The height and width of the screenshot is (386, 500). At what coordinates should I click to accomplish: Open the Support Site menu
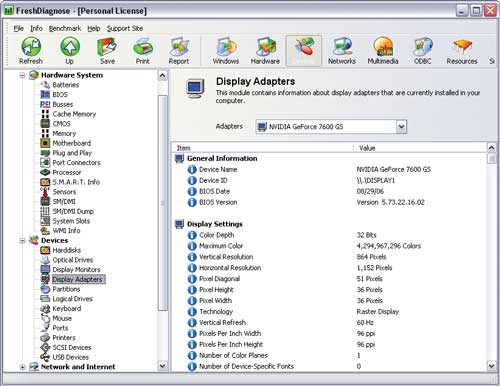125,28
